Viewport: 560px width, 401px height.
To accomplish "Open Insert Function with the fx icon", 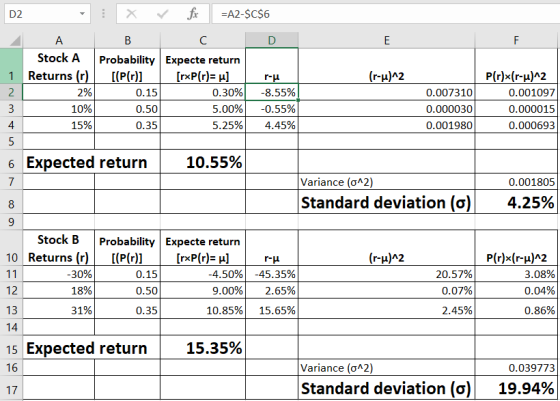I will click(x=193, y=14).
